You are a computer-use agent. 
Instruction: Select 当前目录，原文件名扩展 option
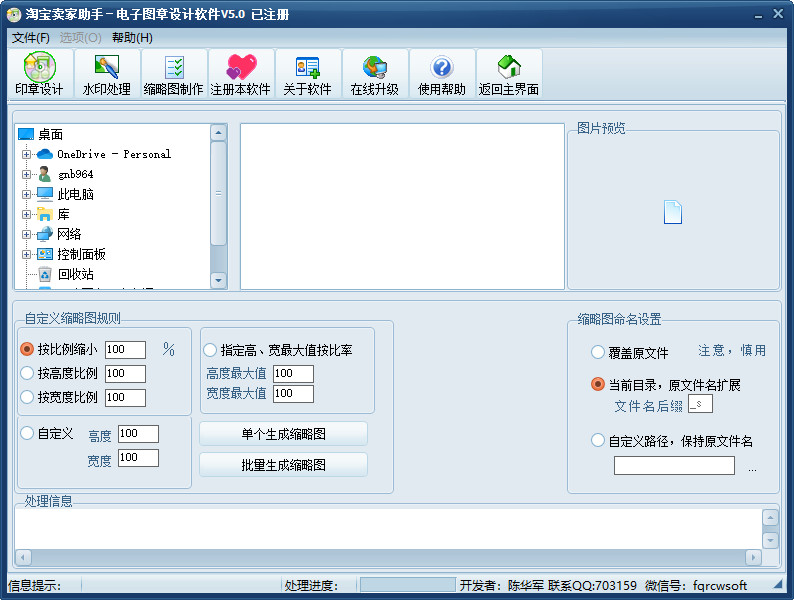598,384
